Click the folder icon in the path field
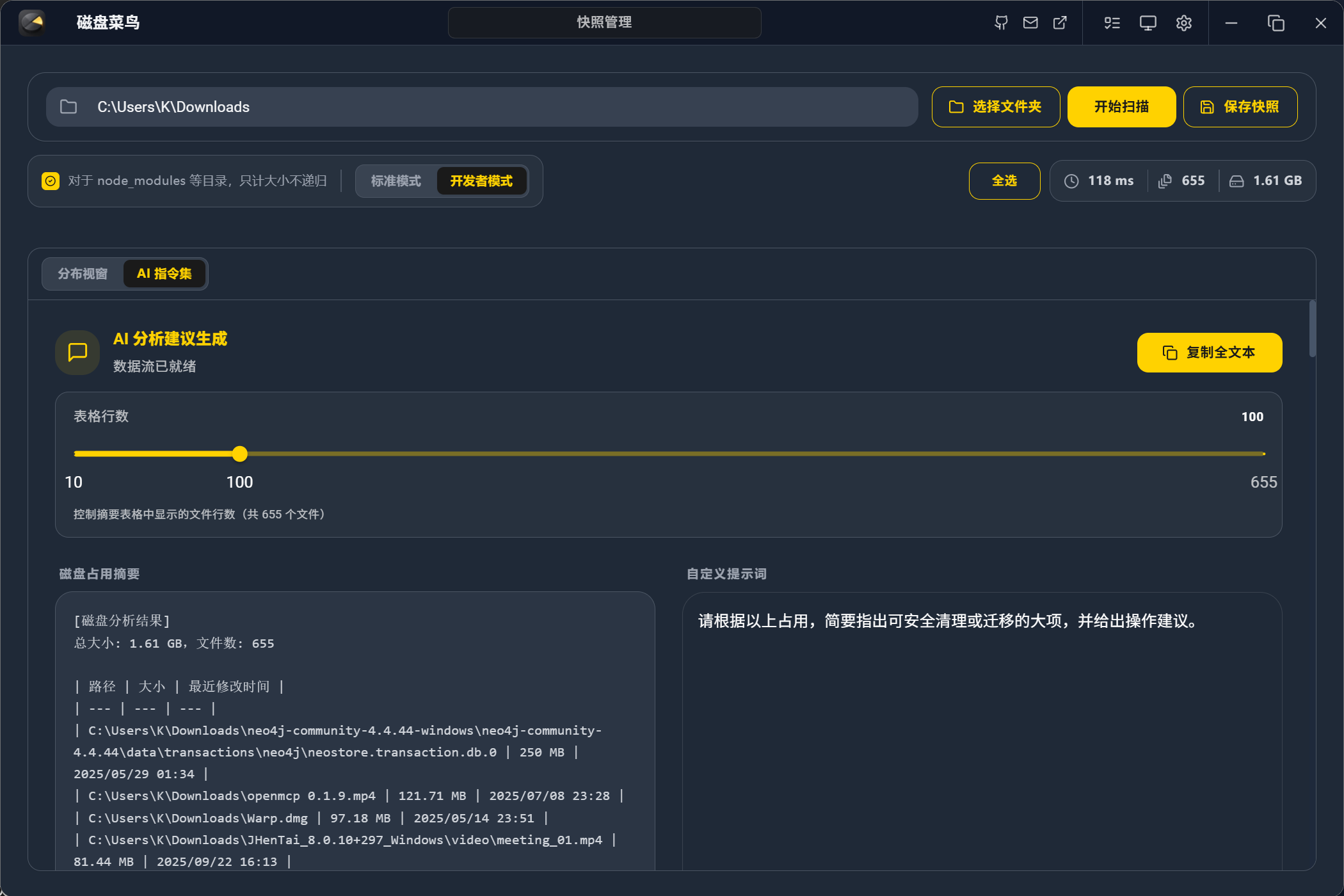The width and height of the screenshot is (1344, 896). 68,107
